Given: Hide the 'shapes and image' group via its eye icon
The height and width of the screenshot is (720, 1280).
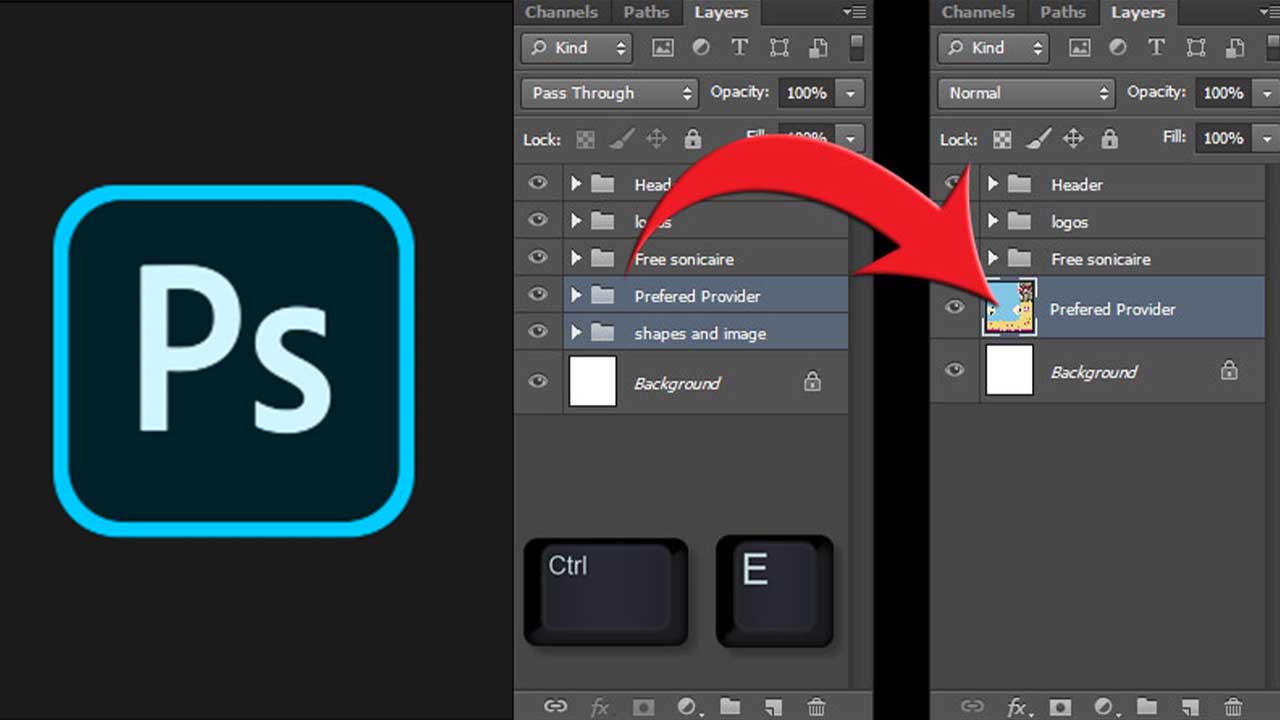Looking at the screenshot, I should coord(538,331).
